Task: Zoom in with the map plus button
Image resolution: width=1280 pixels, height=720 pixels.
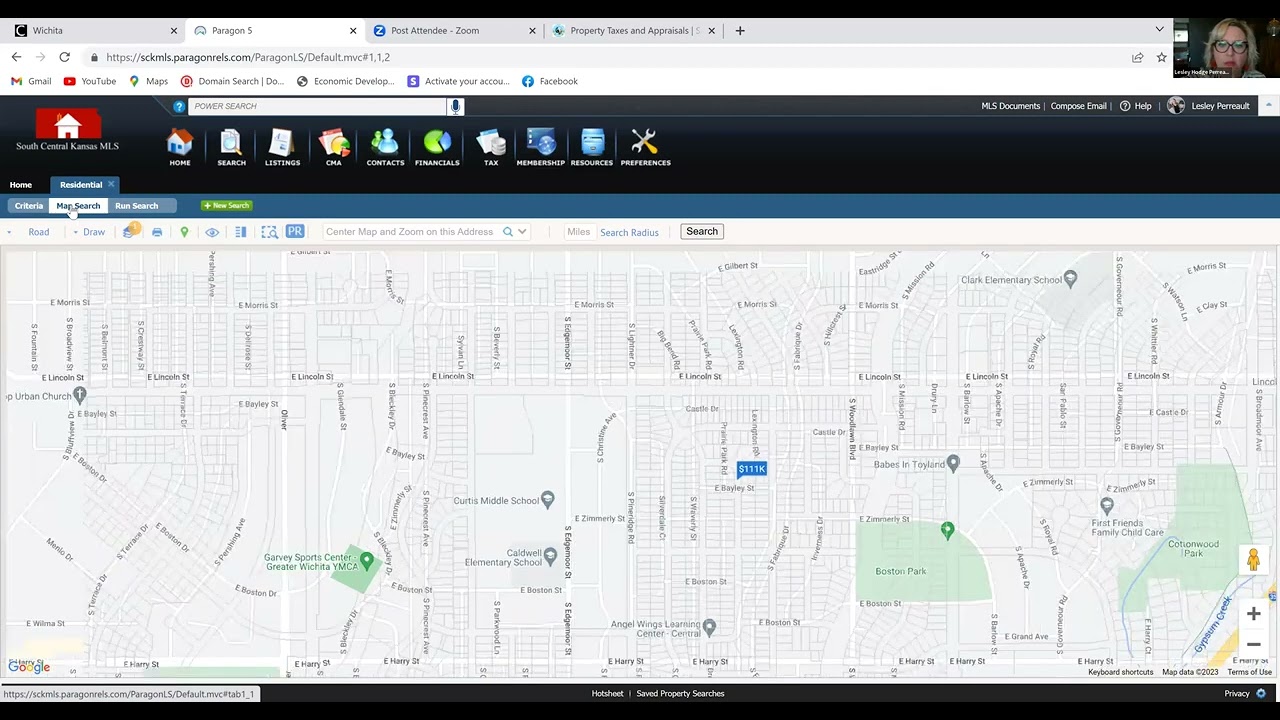Action: pyautogui.click(x=1253, y=614)
